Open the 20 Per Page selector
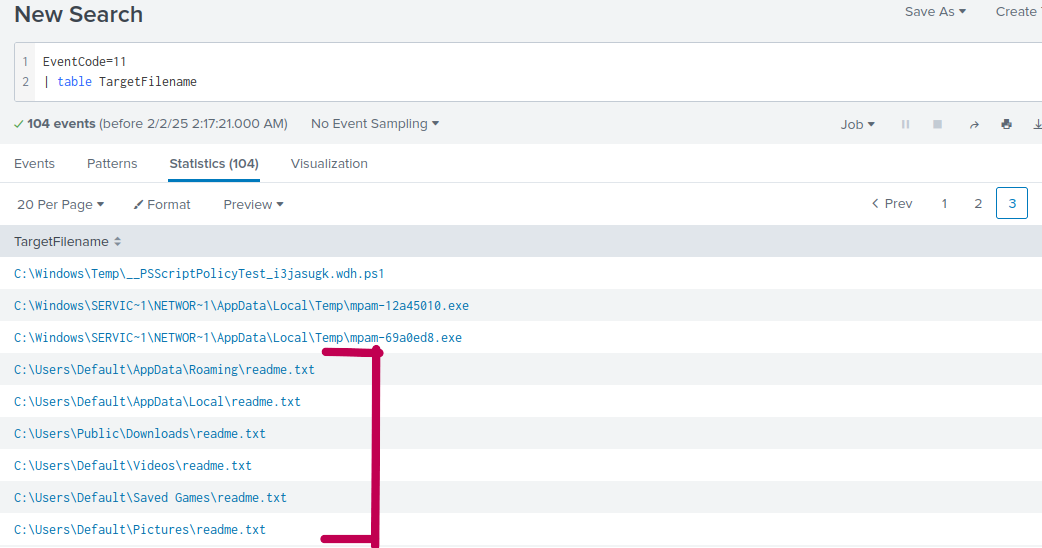This screenshot has width=1042, height=548. 61,204
